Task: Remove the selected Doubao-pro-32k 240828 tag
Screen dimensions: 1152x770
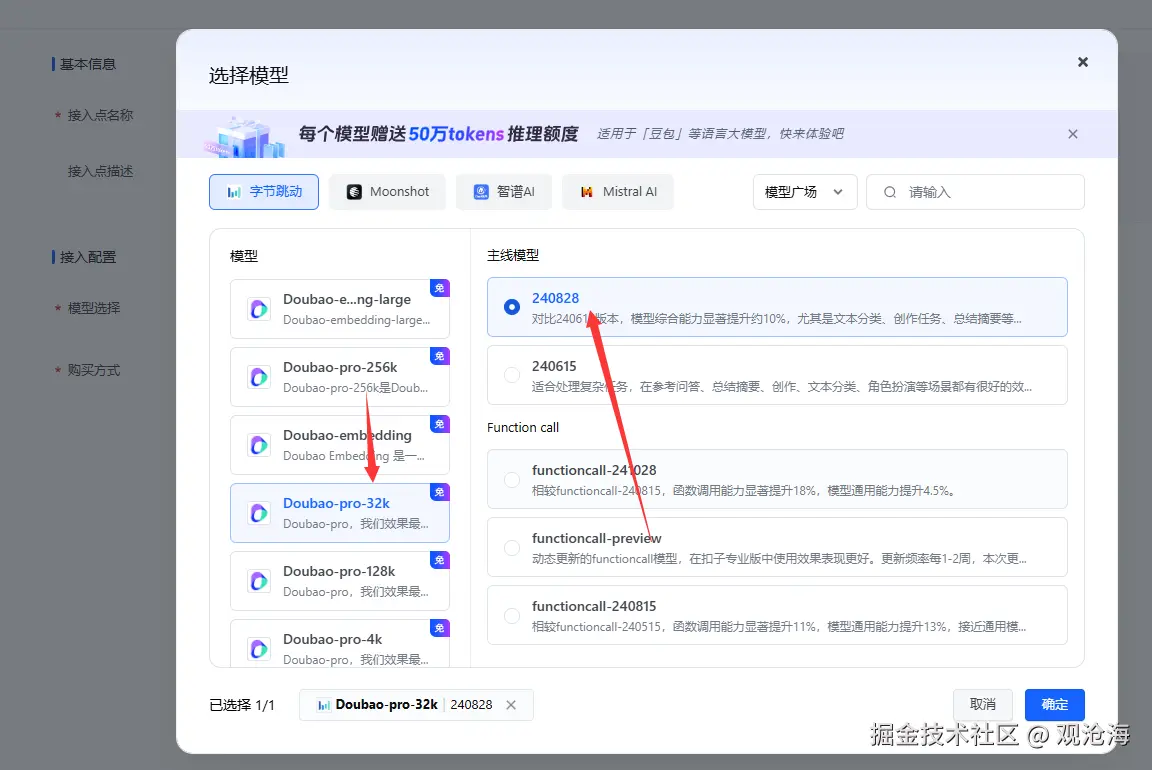Action: (x=511, y=705)
